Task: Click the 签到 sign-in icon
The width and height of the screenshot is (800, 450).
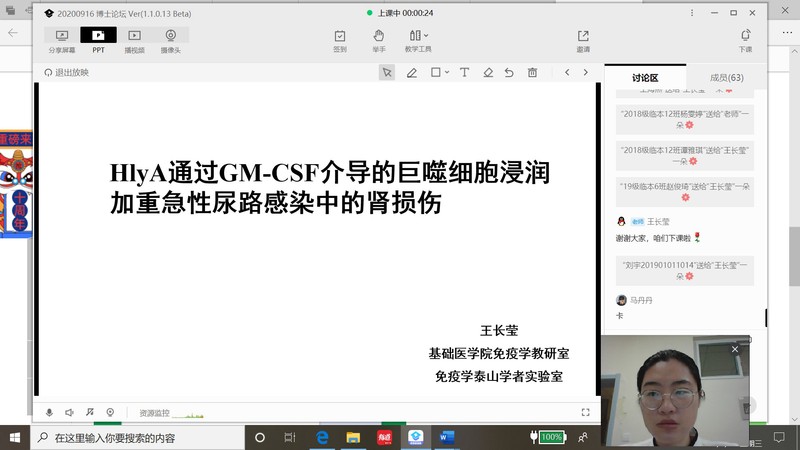Action: point(340,40)
